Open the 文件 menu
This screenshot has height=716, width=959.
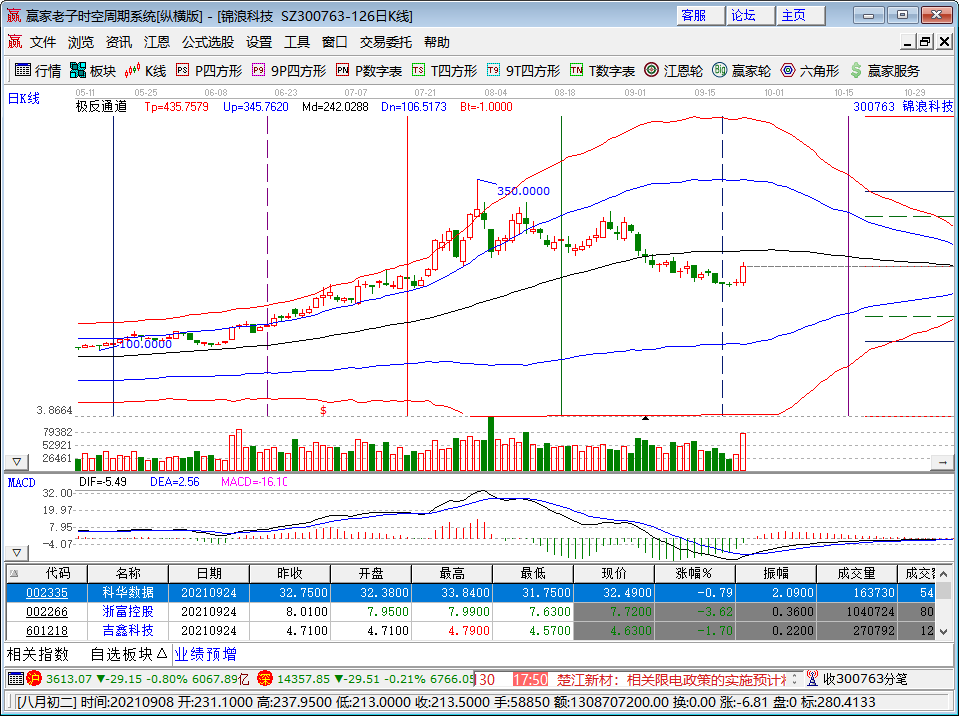(43, 42)
